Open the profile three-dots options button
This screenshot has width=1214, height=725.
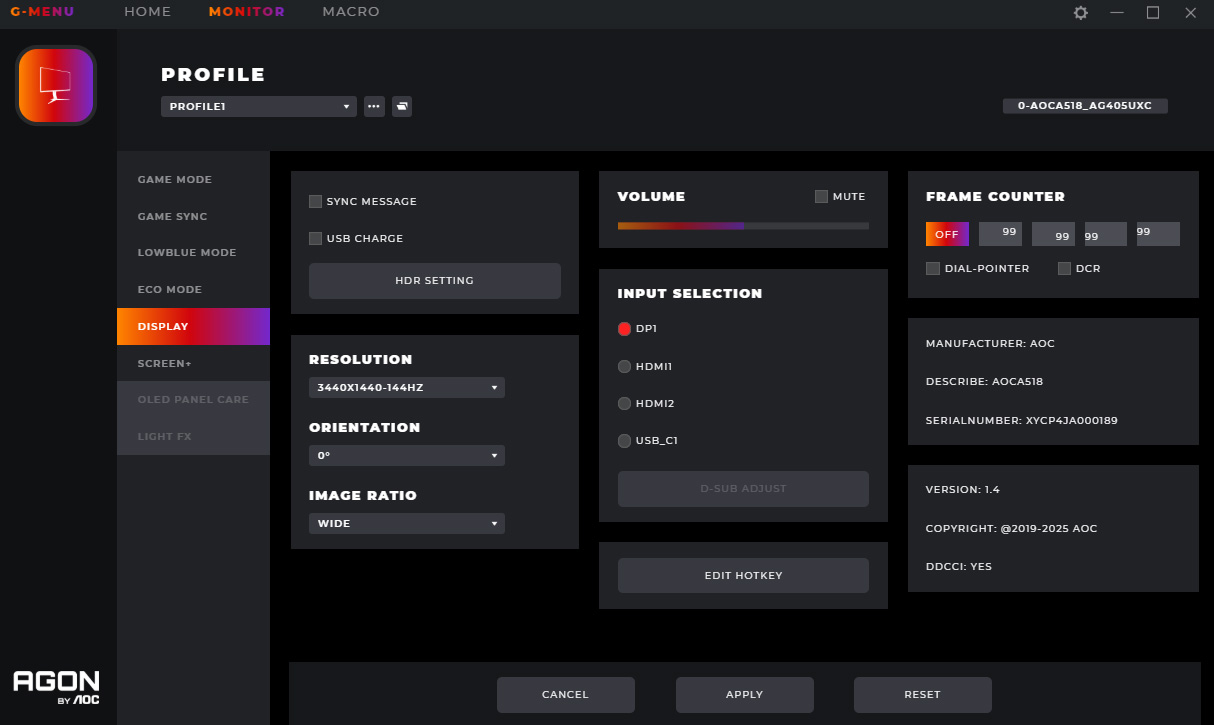click(x=374, y=106)
